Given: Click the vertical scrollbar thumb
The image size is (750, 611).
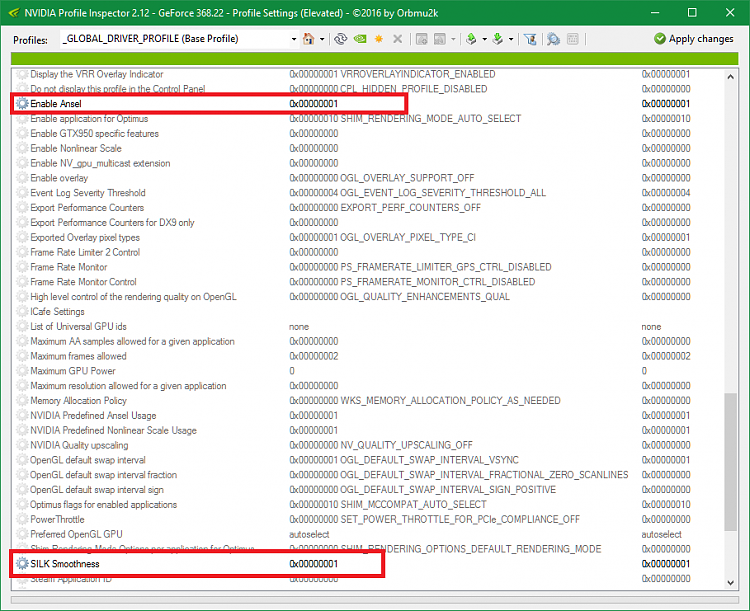Looking at the screenshot, I should (x=730, y=462).
